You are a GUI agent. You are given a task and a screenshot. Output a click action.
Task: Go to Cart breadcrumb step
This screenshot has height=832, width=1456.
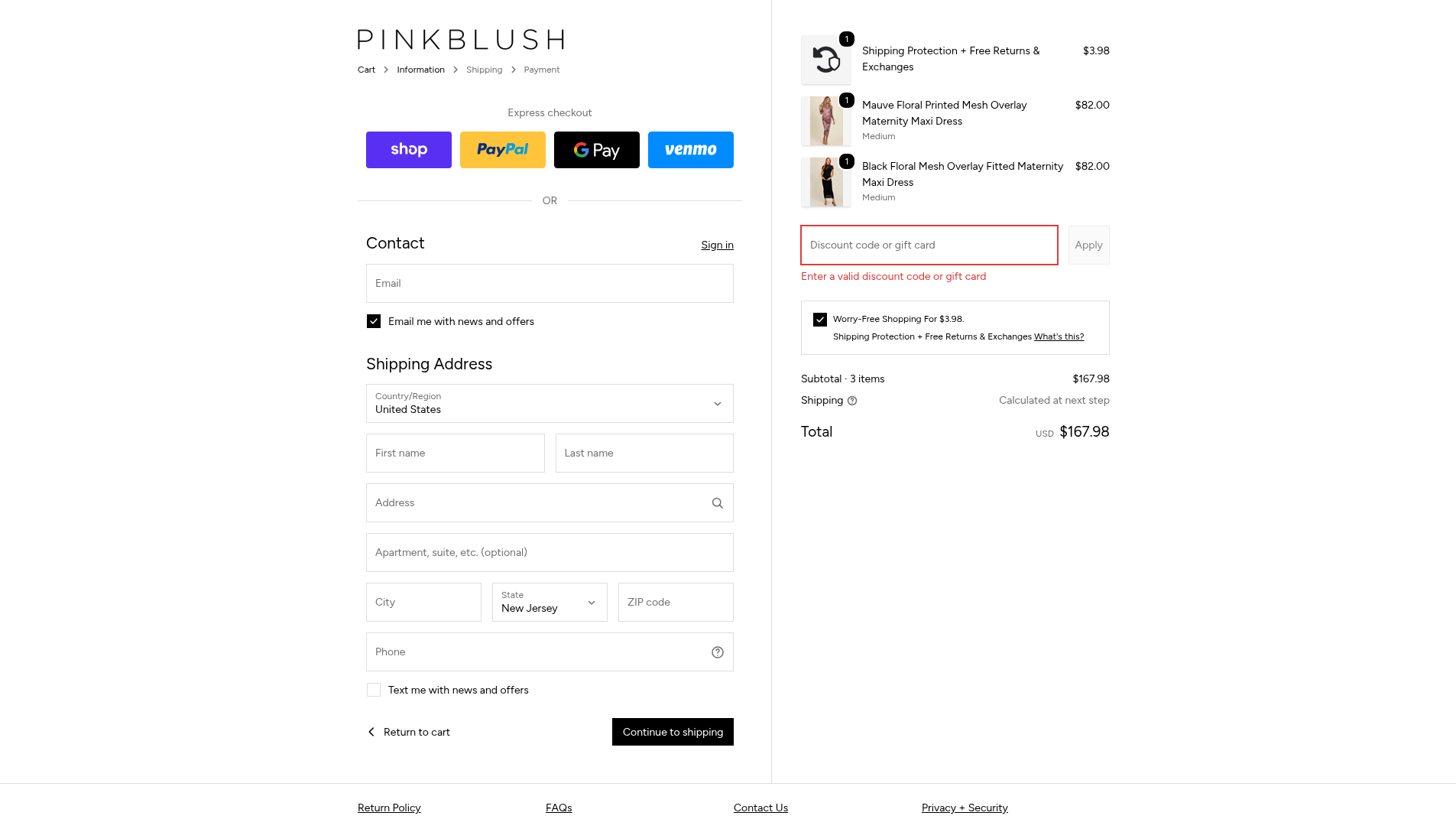click(x=366, y=70)
